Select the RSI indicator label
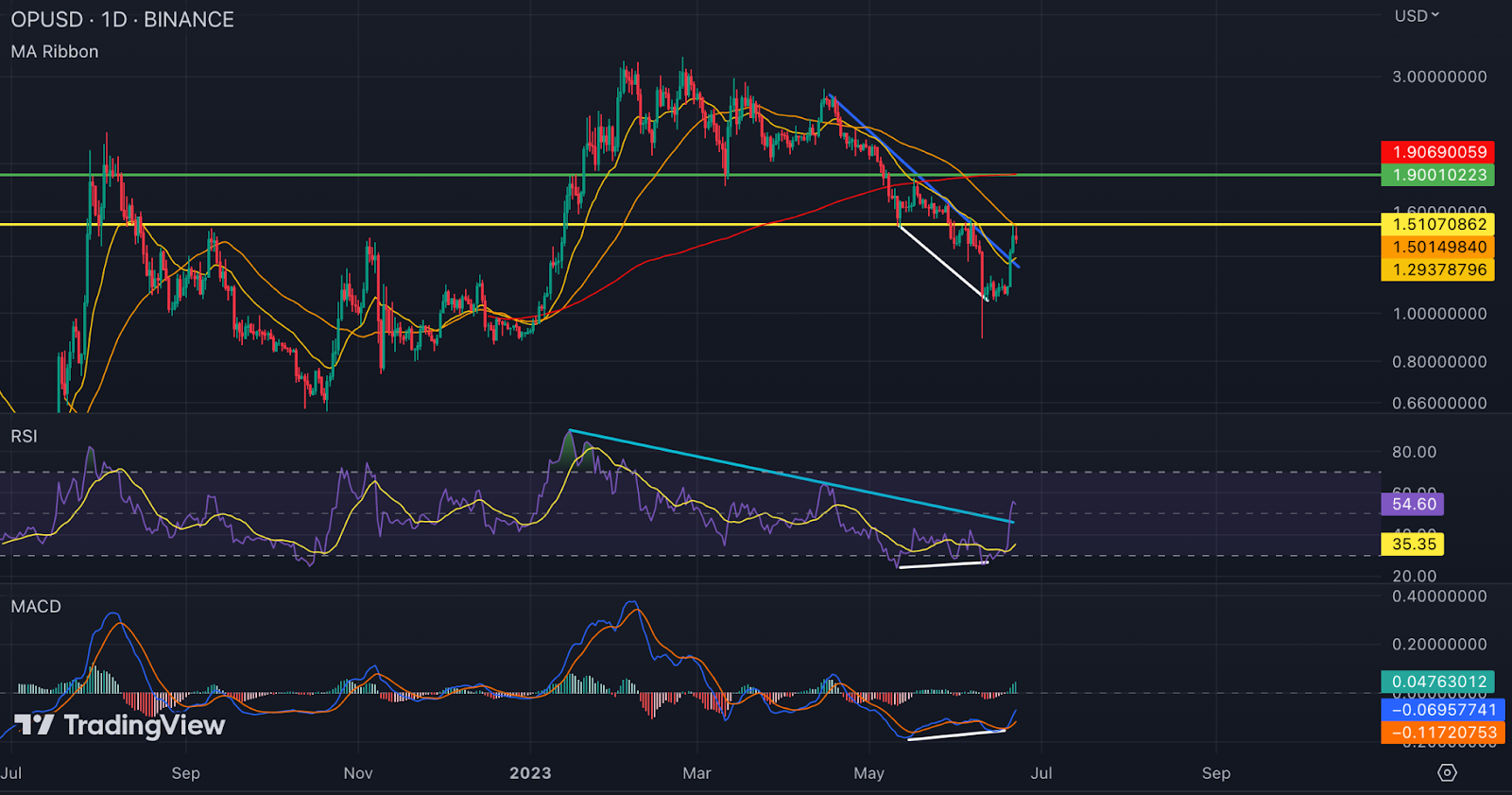This screenshot has width=1512, height=795. tap(25, 436)
